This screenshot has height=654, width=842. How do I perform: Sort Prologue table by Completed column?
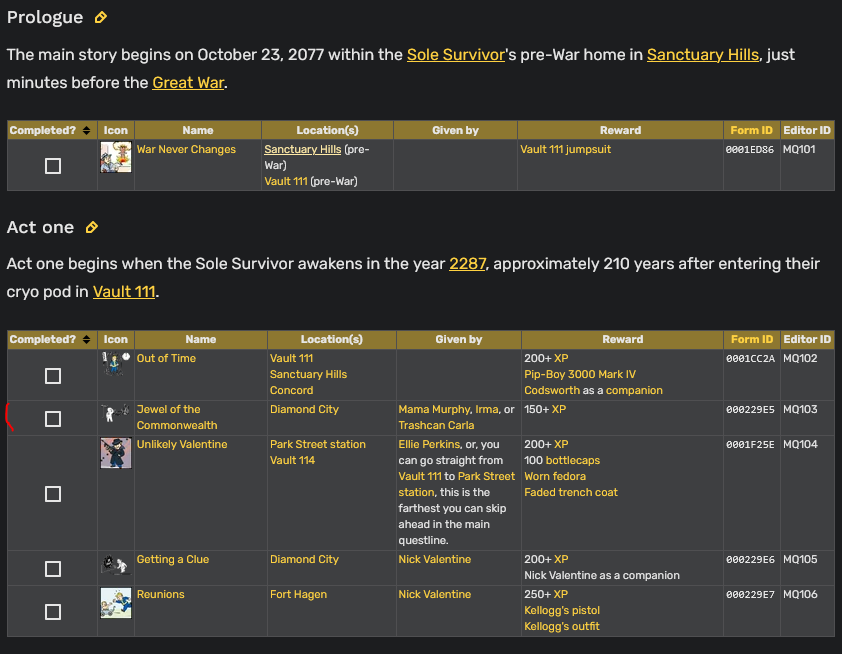tap(86, 130)
